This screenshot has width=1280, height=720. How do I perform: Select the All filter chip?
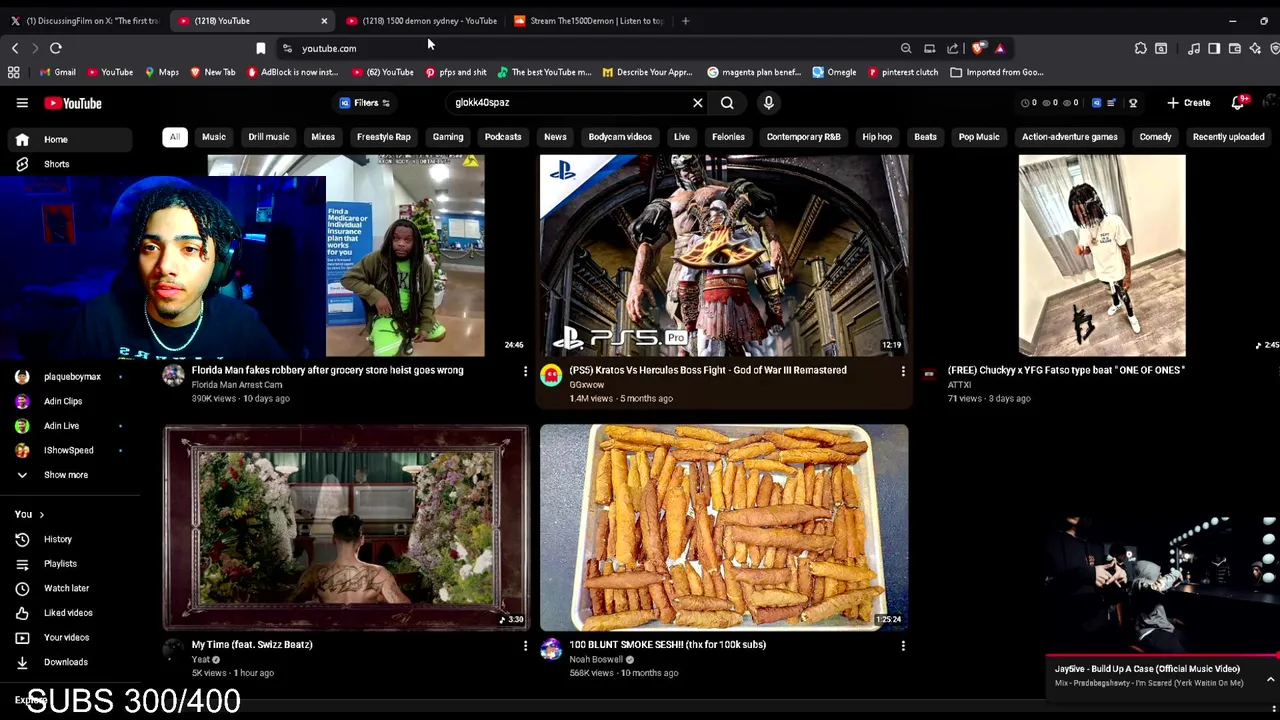175,137
